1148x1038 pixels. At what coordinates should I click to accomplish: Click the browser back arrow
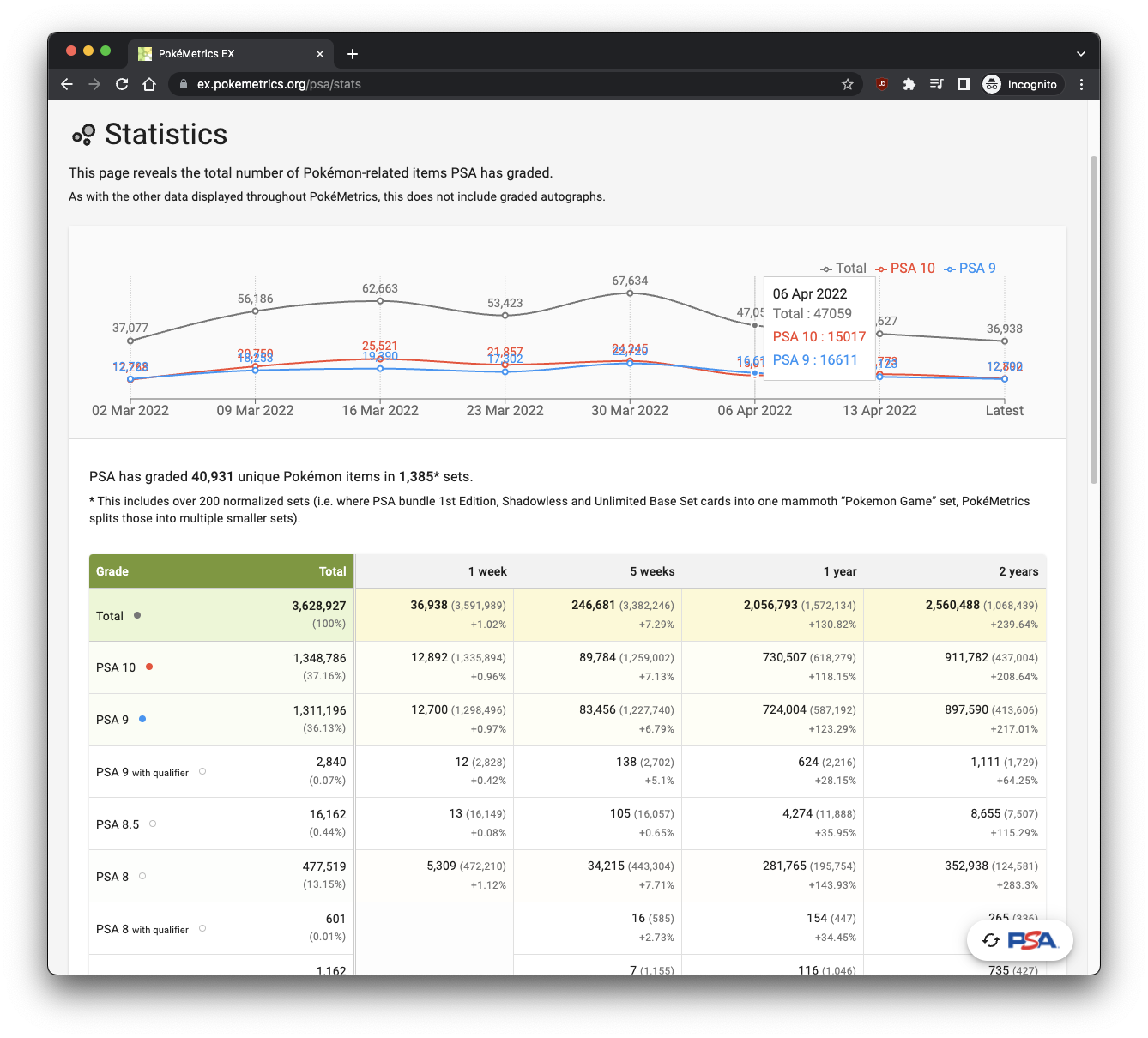pyautogui.click(x=67, y=84)
